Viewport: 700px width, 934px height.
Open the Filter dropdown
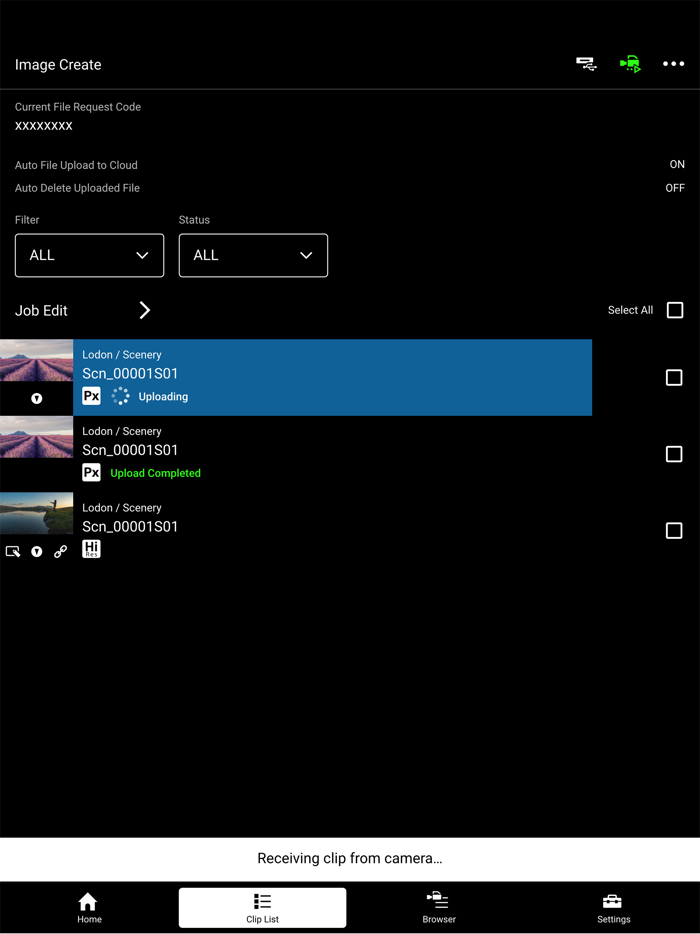89,256
